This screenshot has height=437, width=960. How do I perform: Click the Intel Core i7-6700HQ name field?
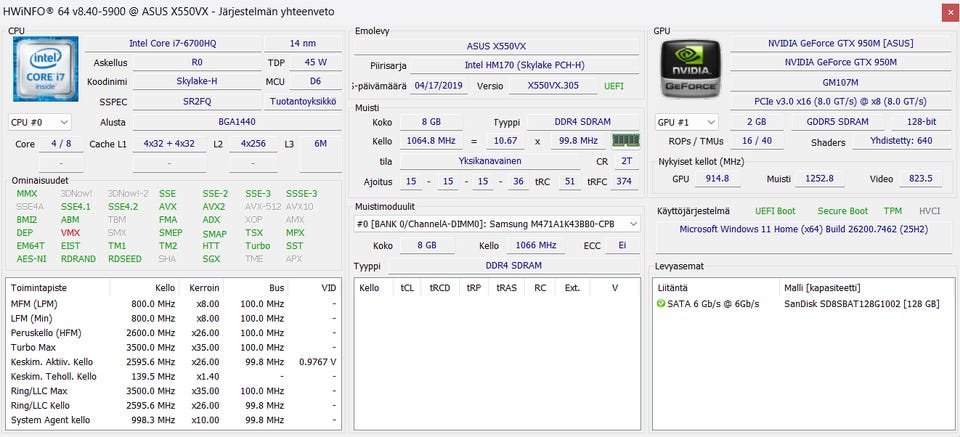pyautogui.click(x=178, y=43)
